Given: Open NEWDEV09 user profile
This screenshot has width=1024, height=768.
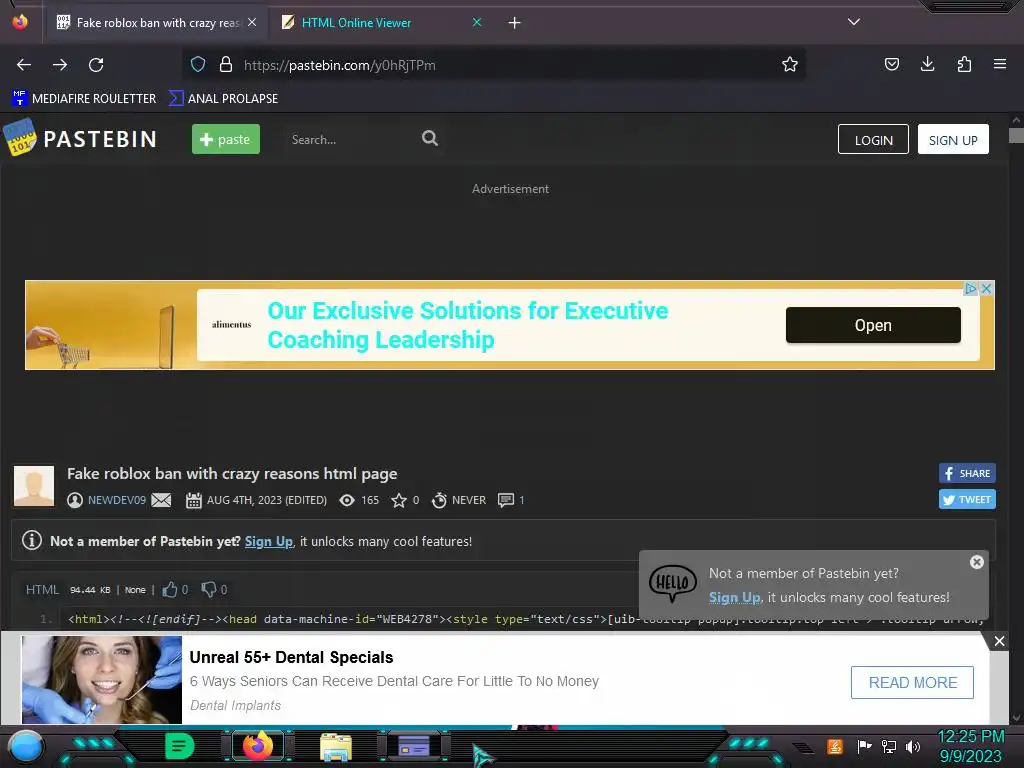Looking at the screenshot, I should pyautogui.click(x=117, y=500).
